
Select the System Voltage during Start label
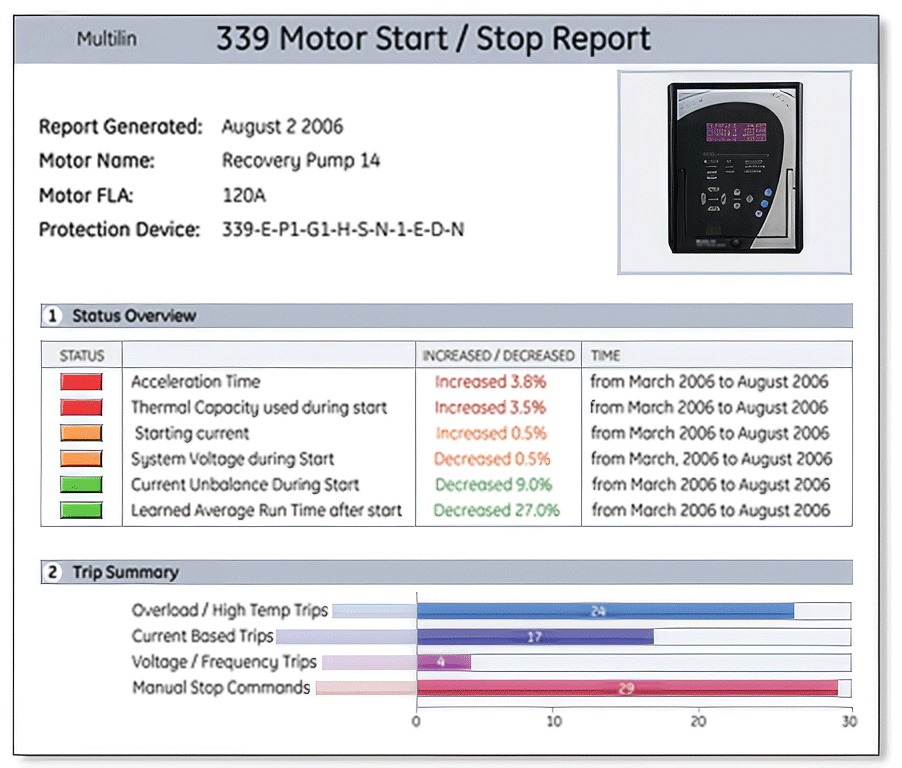[232, 459]
